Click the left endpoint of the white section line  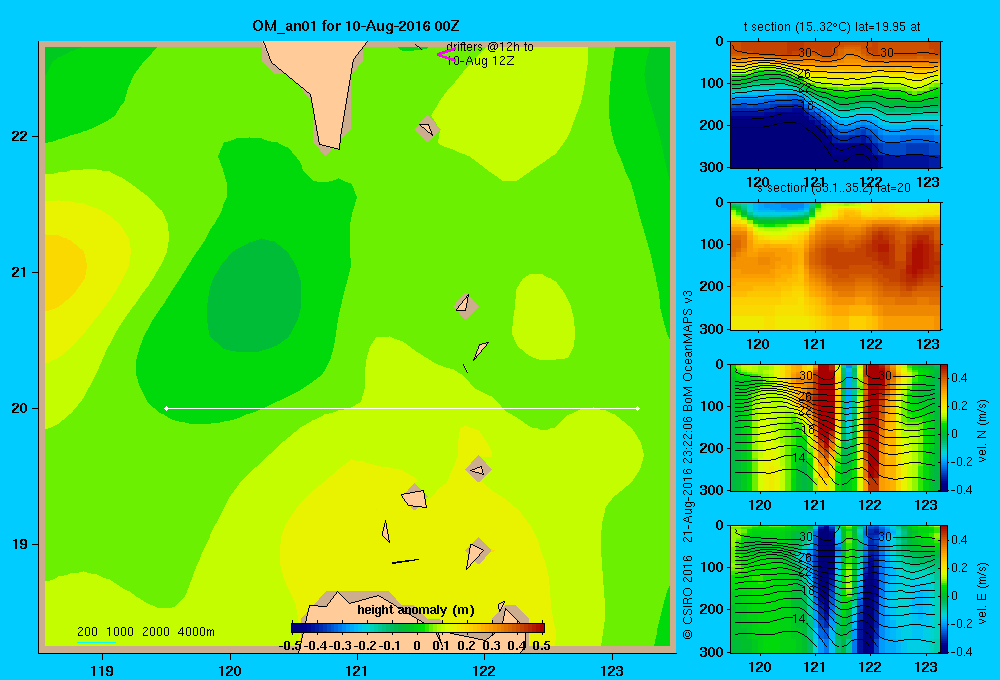166,408
